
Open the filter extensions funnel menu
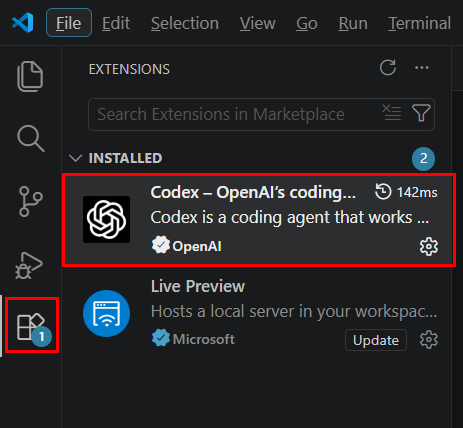point(421,113)
